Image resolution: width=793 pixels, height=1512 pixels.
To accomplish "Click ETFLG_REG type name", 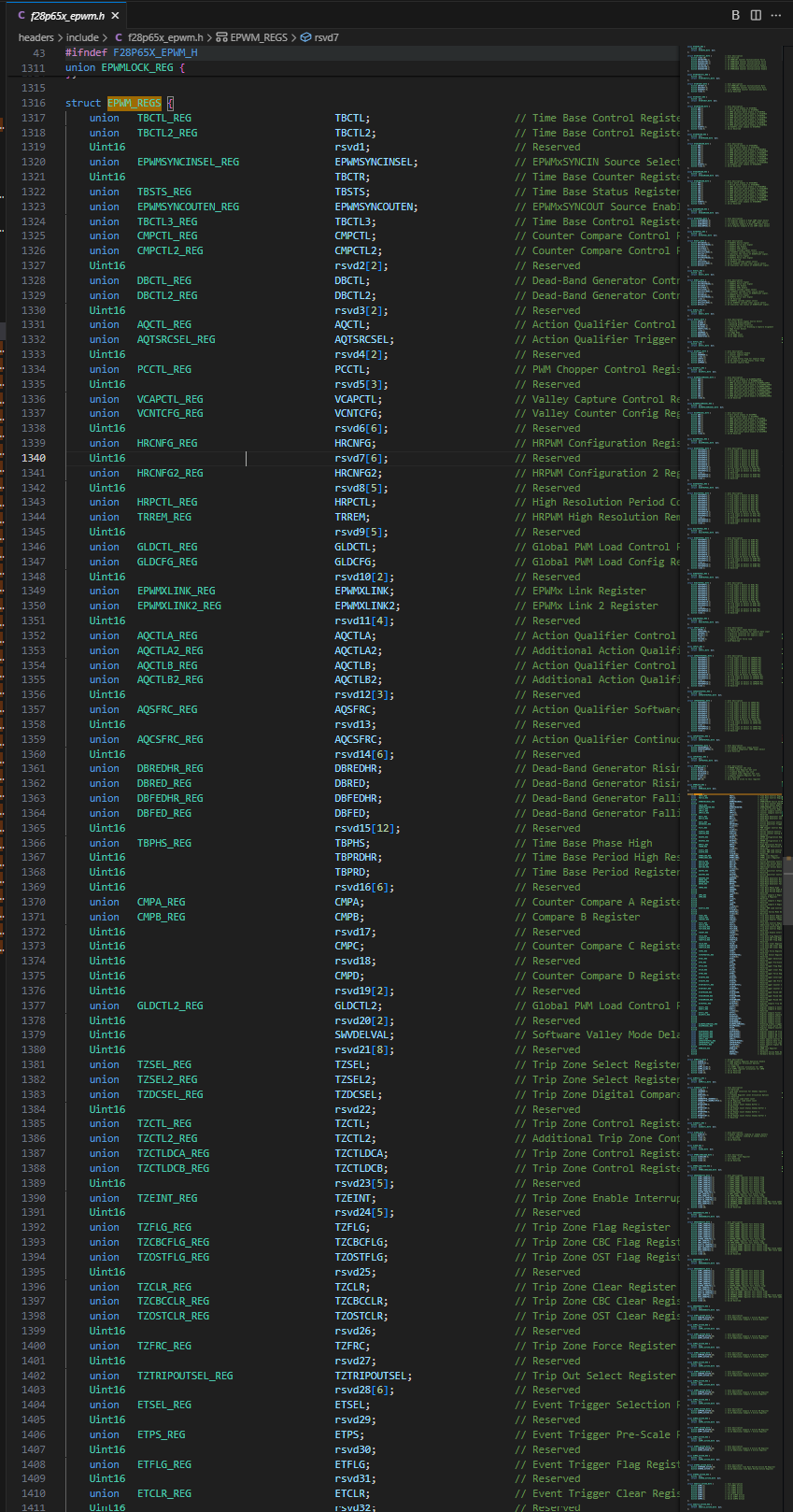I will 164,1464.
